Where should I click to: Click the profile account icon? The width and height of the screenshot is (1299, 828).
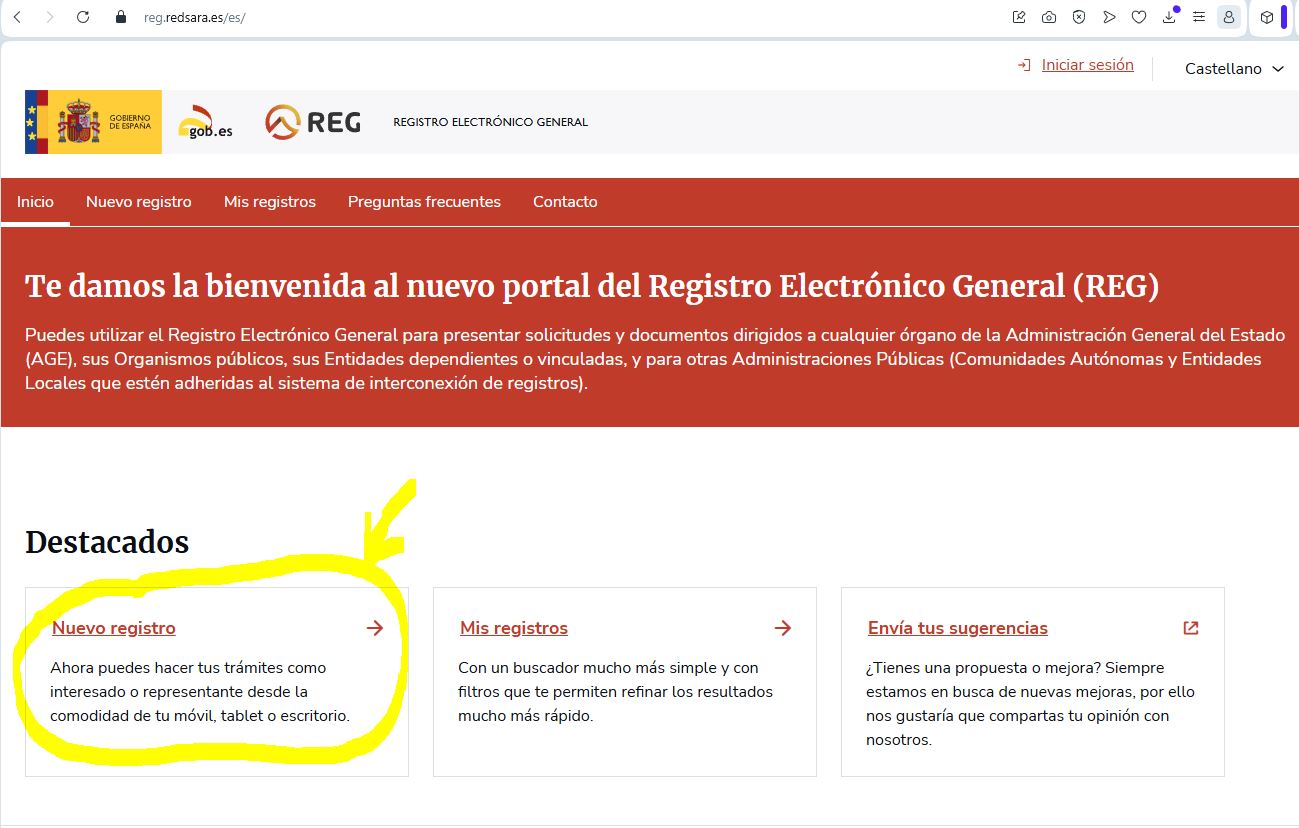click(x=1229, y=17)
